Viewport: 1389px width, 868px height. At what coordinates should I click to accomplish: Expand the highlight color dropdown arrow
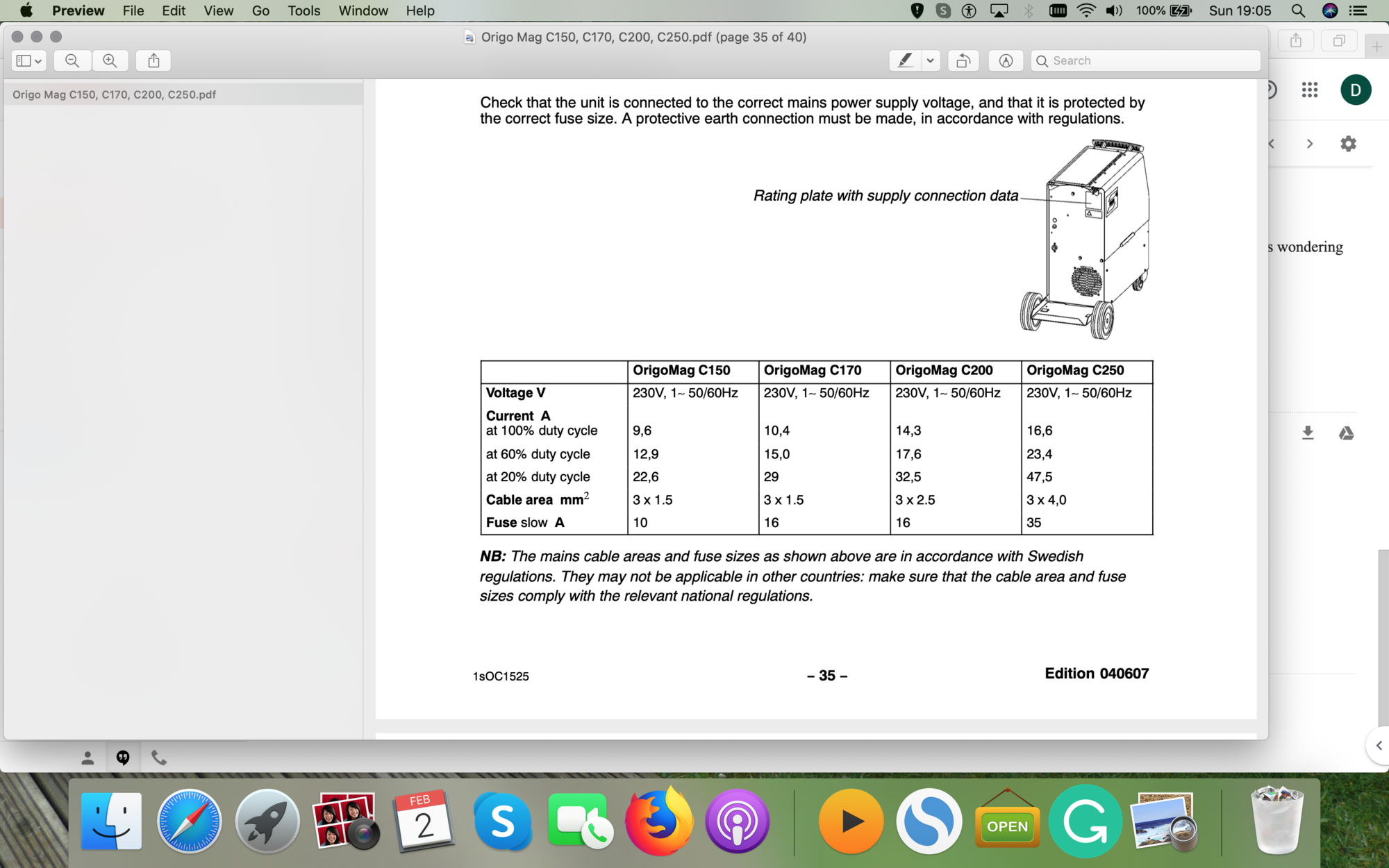(931, 60)
